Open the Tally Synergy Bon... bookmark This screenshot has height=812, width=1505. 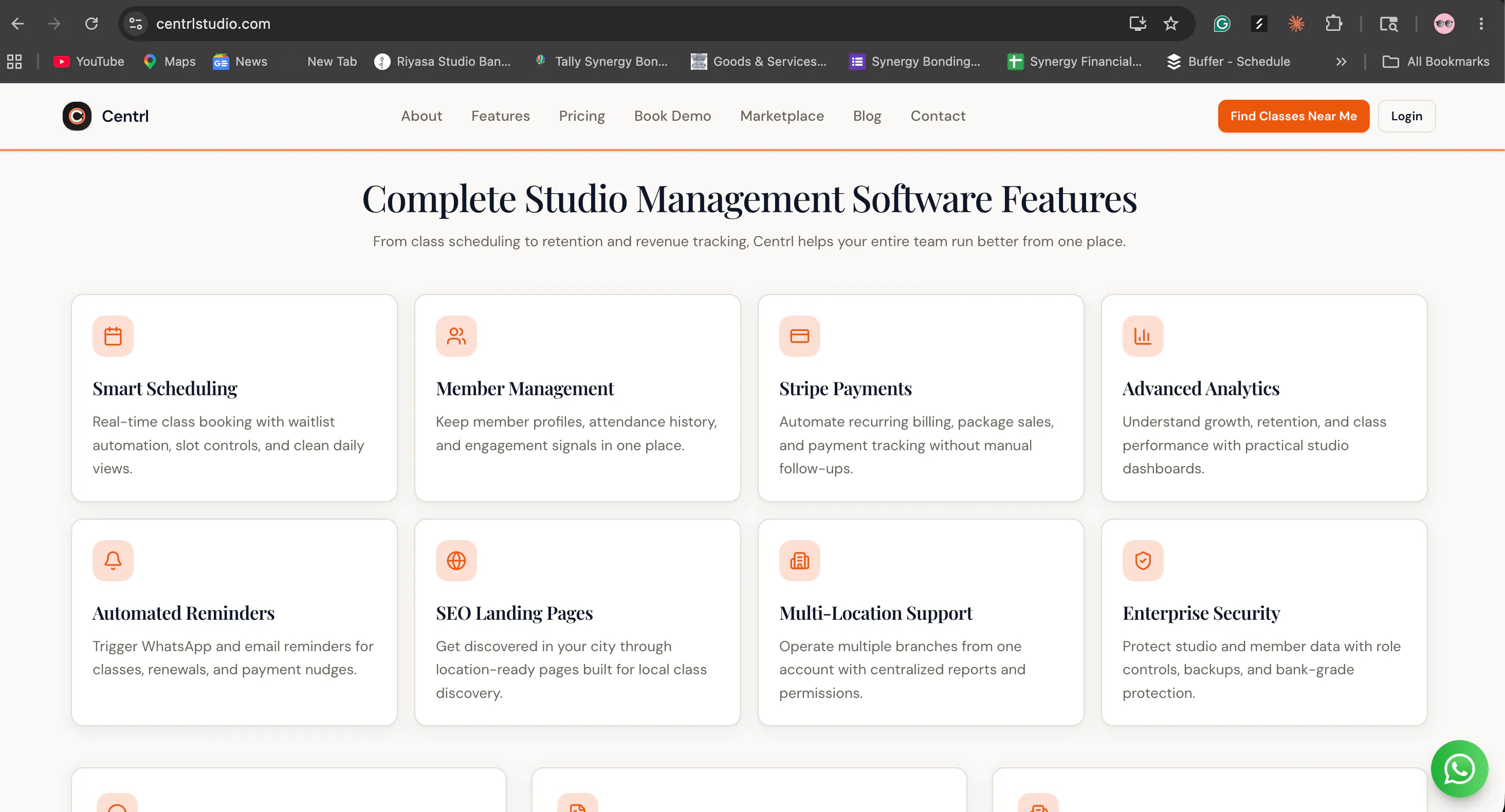[x=601, y=61]
